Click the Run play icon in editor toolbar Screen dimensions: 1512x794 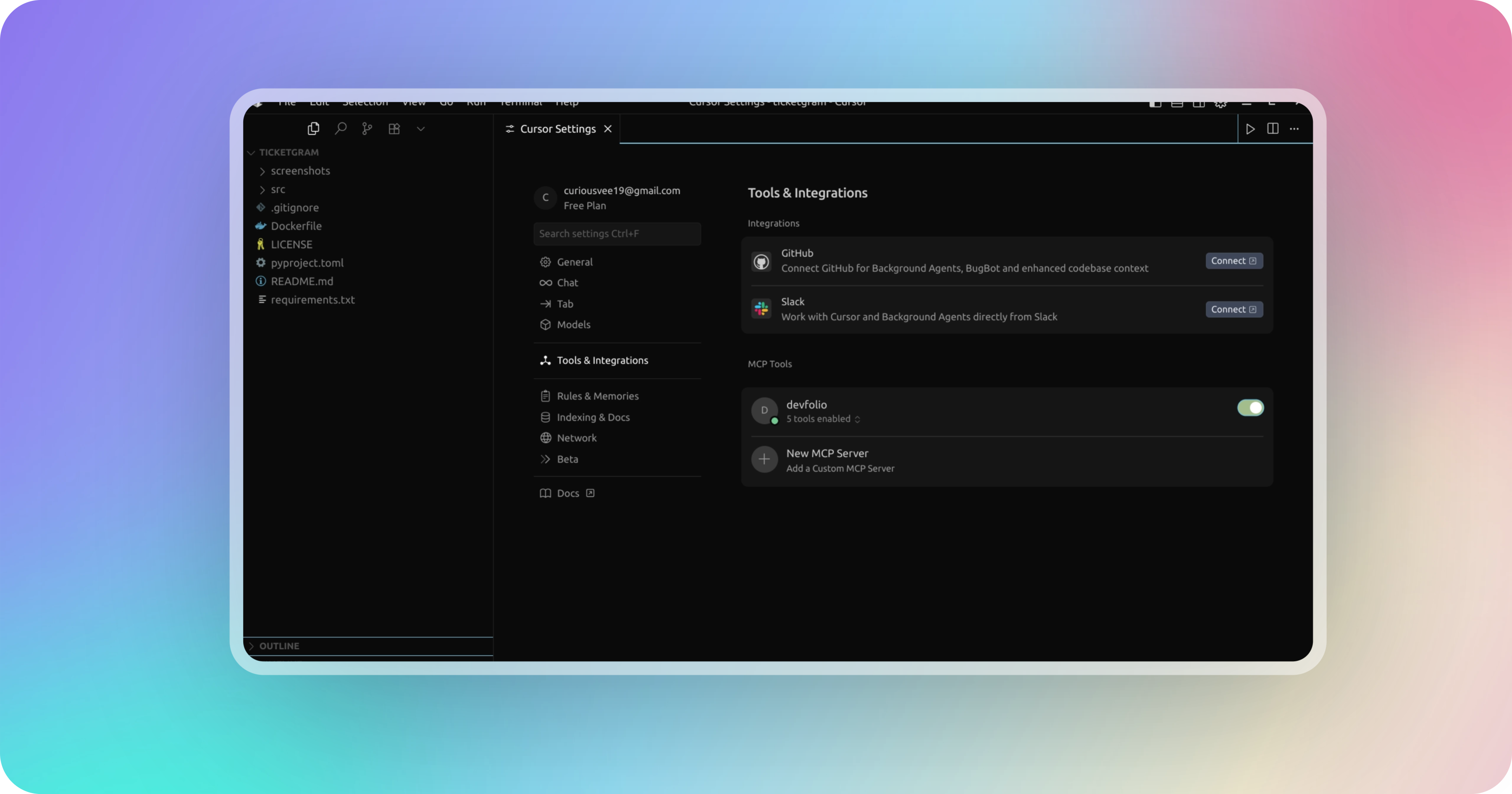click(x=1250, y=129)
